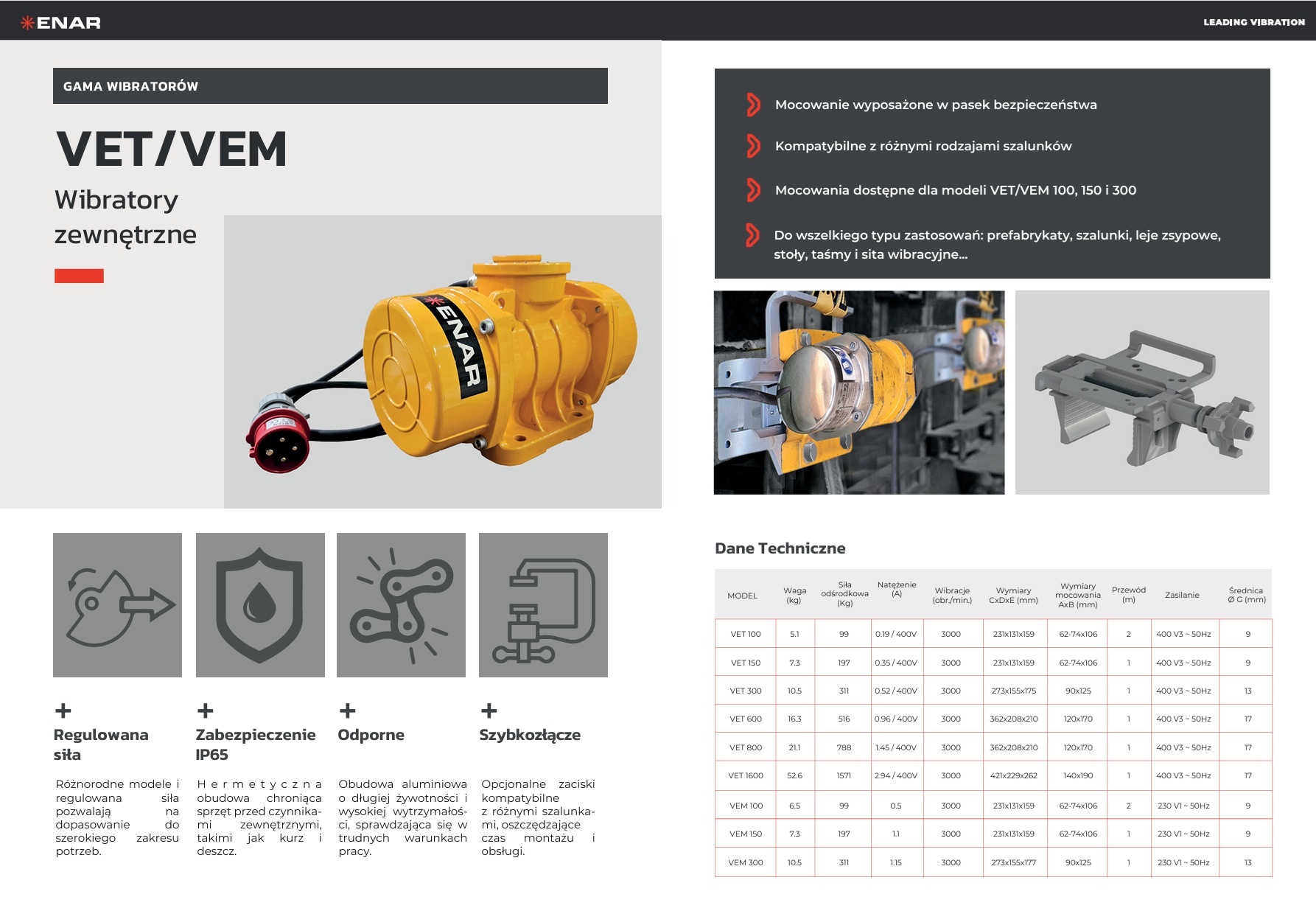Click the chain link resistance icon
The image size is (1316, 911).
(x=401, y=605)
